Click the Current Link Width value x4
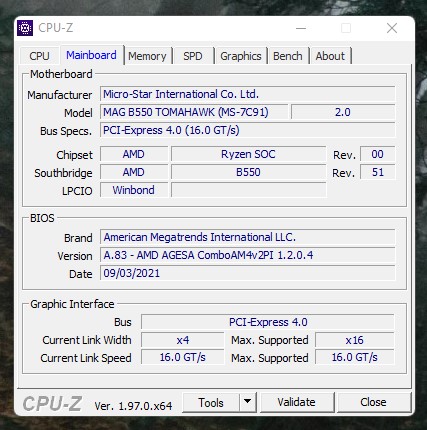 pyautogui.click(x=183, y=340)
